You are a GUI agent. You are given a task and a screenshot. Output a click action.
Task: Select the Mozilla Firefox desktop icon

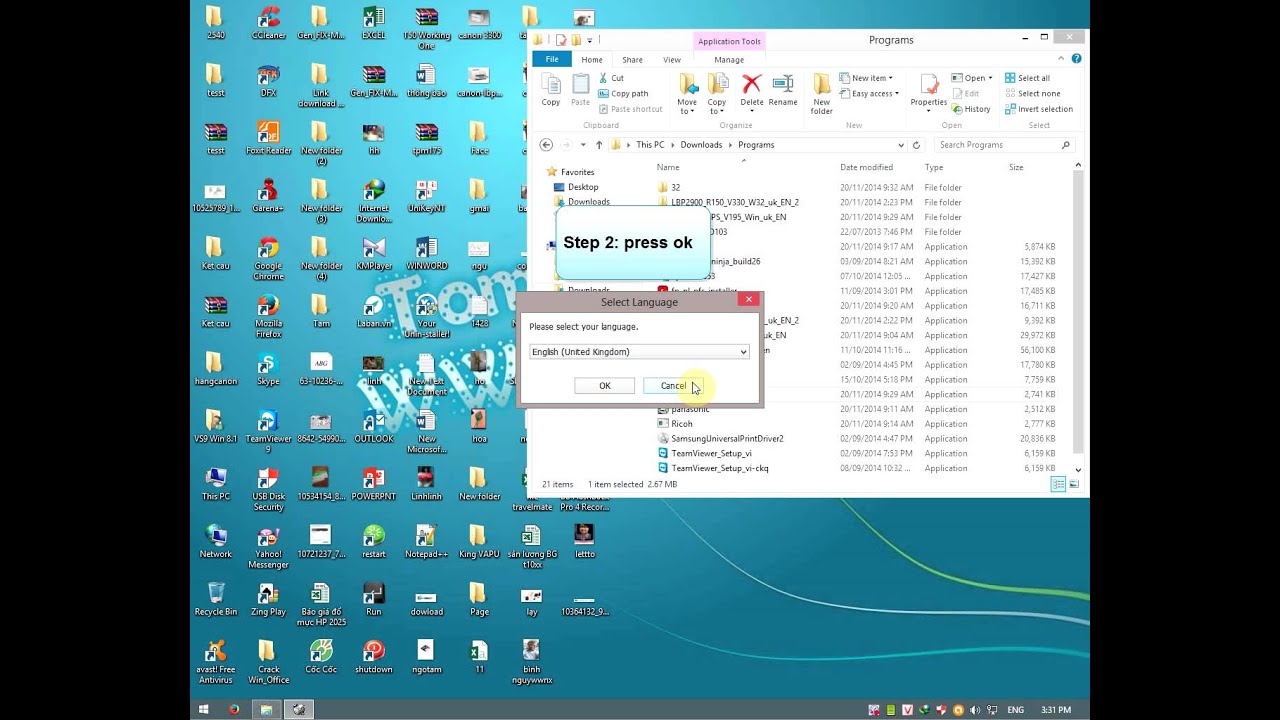click(268, 317)
